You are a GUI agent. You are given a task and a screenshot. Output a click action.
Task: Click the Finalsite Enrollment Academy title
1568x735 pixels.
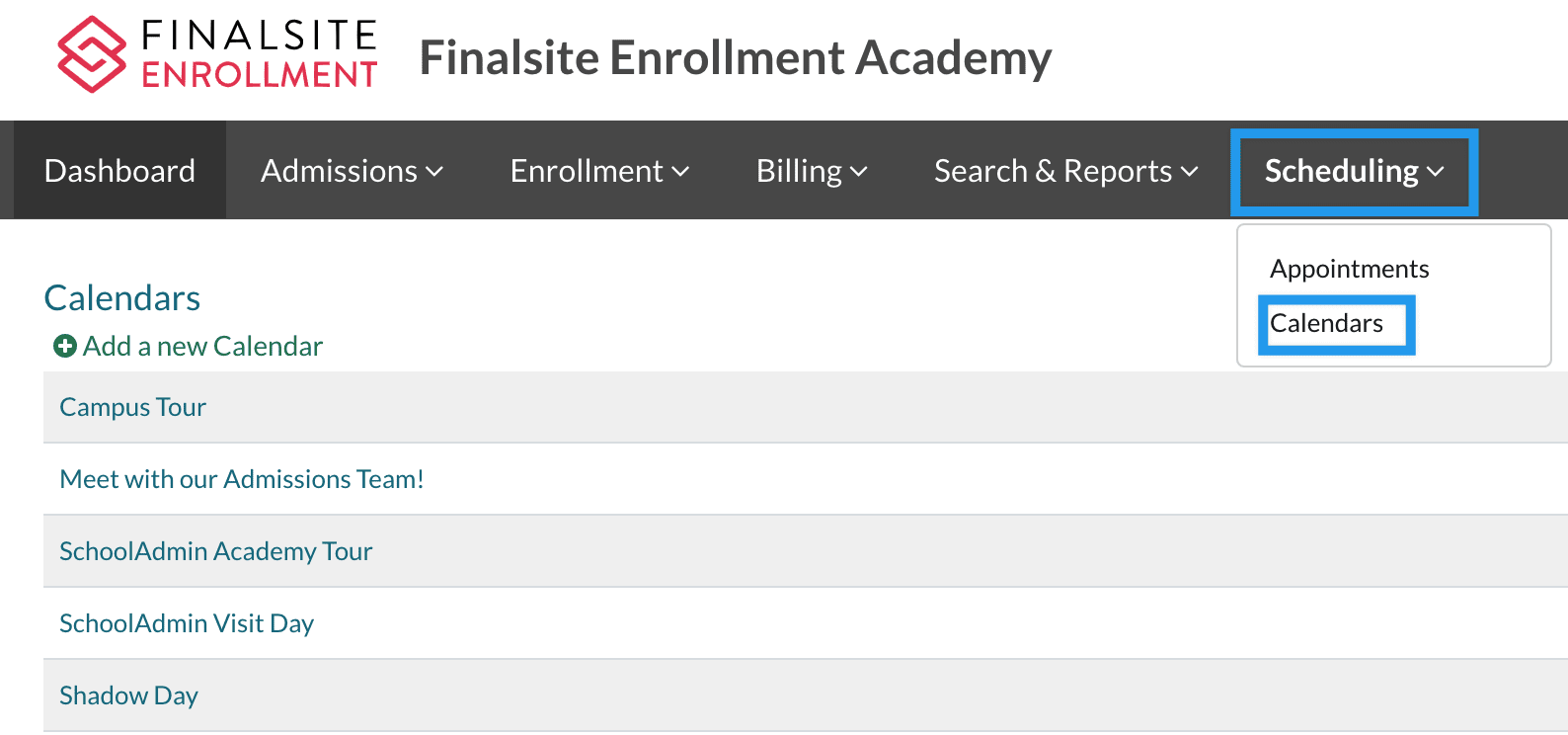coord(736,57)
